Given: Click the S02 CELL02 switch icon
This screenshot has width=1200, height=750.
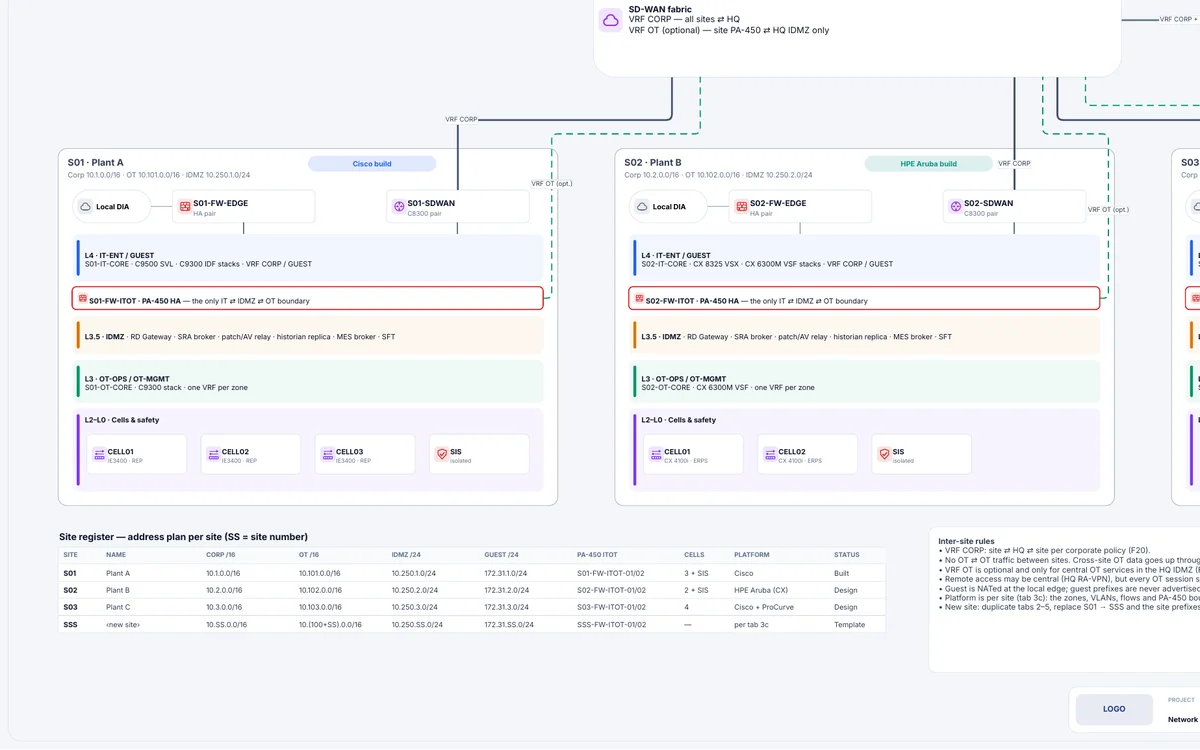Looking at the screenshot, I should click(770, 454).
